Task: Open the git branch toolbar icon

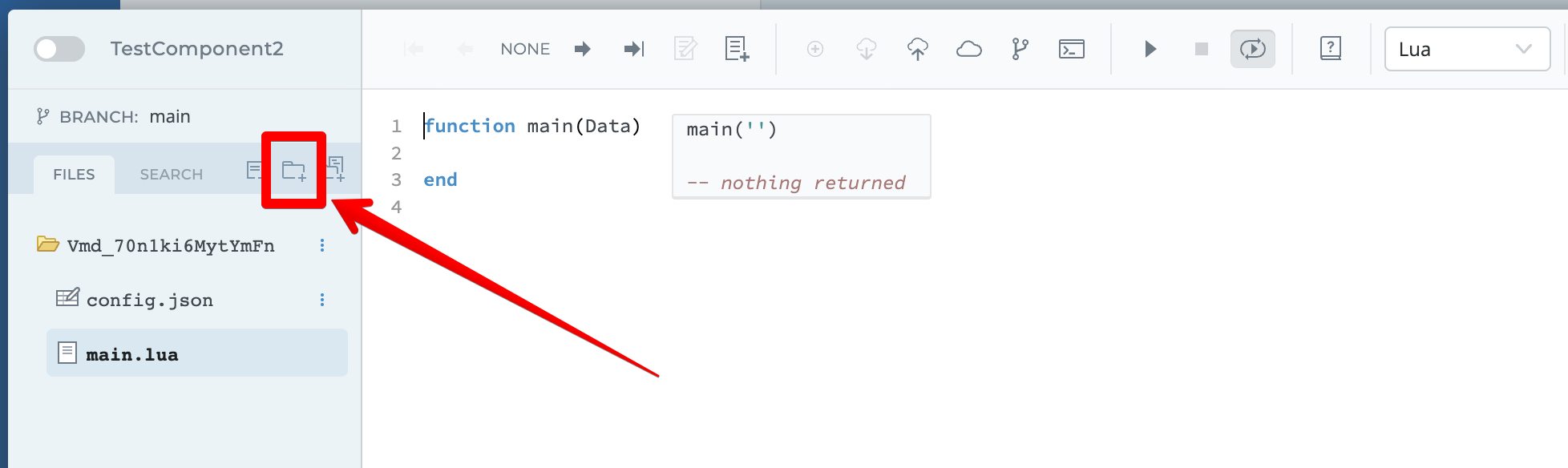Action: pos(1020,49)
